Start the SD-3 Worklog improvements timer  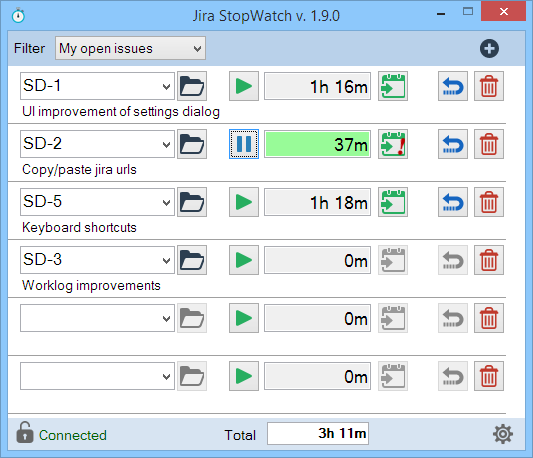coord(244,260)
